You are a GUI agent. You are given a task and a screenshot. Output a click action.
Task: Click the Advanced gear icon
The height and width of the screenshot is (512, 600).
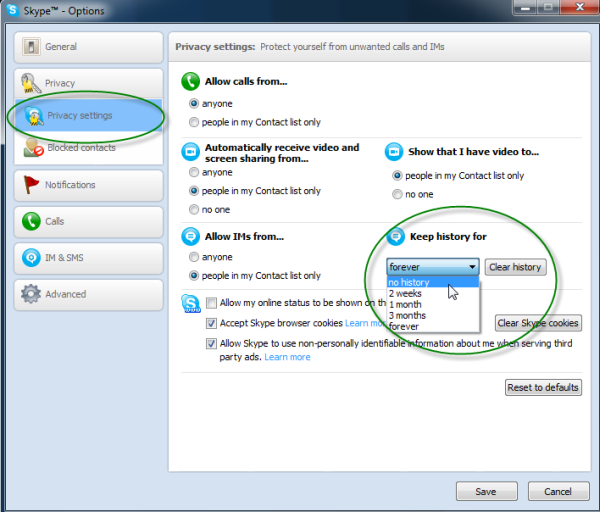[x=31, y=295]
